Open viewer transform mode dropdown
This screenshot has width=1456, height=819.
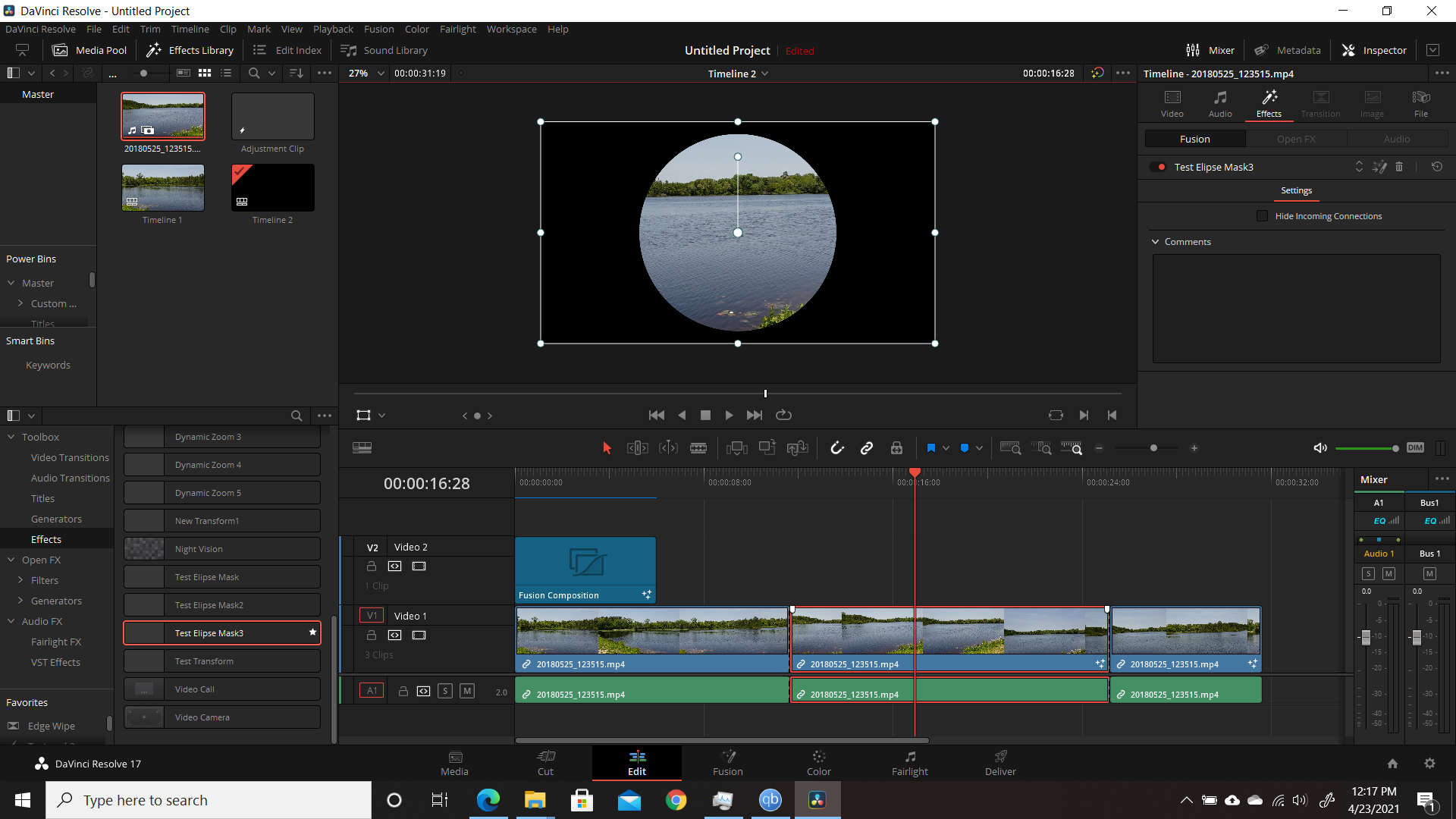[381, 416]
